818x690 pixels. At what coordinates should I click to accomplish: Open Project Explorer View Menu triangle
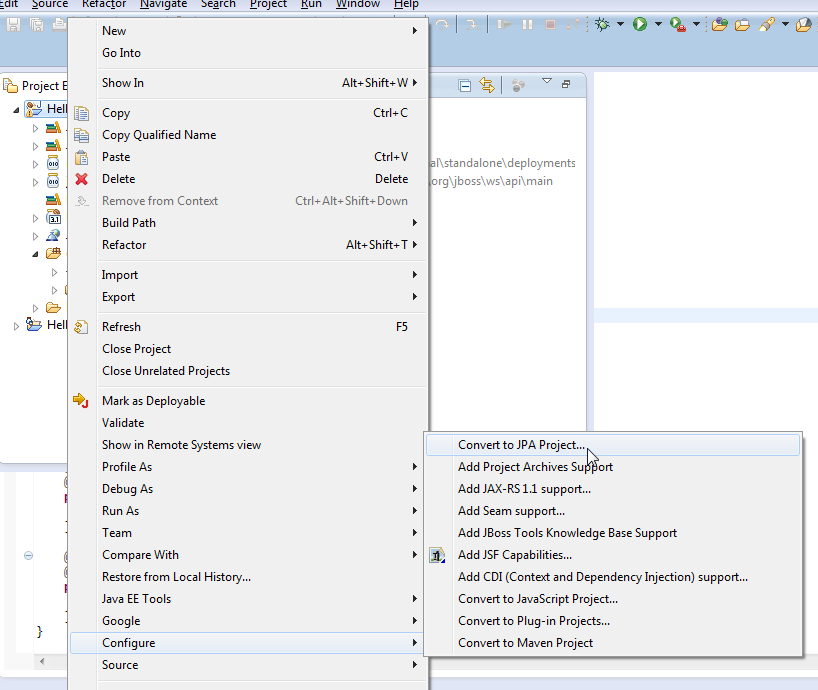point(547,82)
